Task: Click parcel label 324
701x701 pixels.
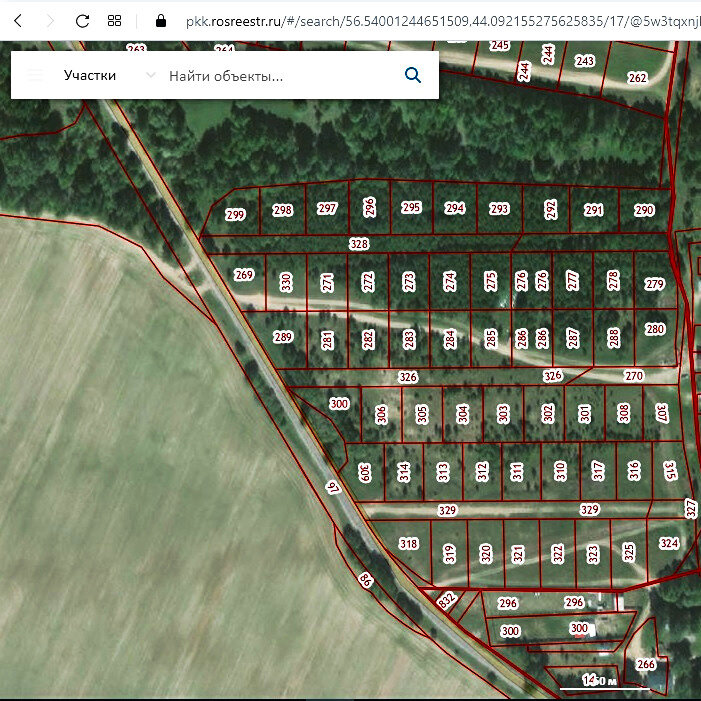Action: tap(669, 543)
